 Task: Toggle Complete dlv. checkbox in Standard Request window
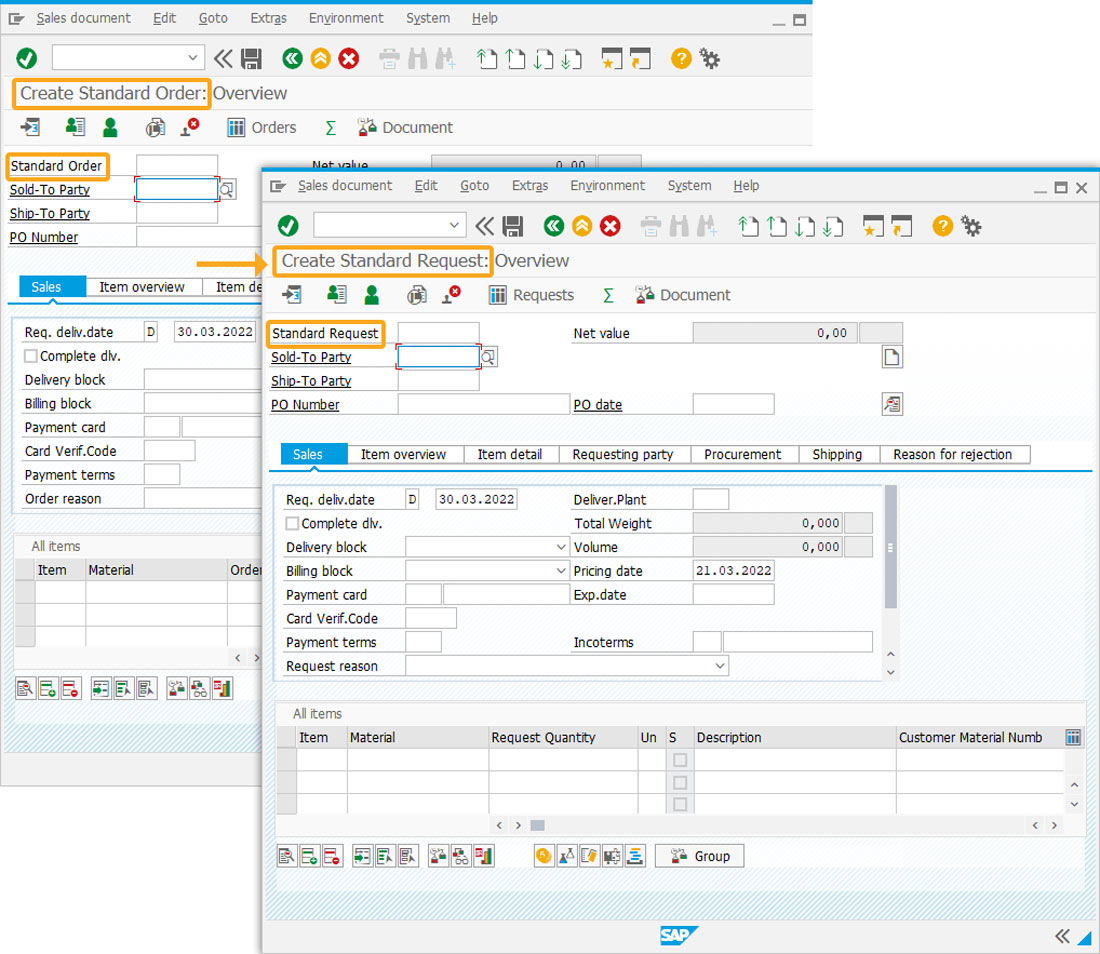click(293, 523)
